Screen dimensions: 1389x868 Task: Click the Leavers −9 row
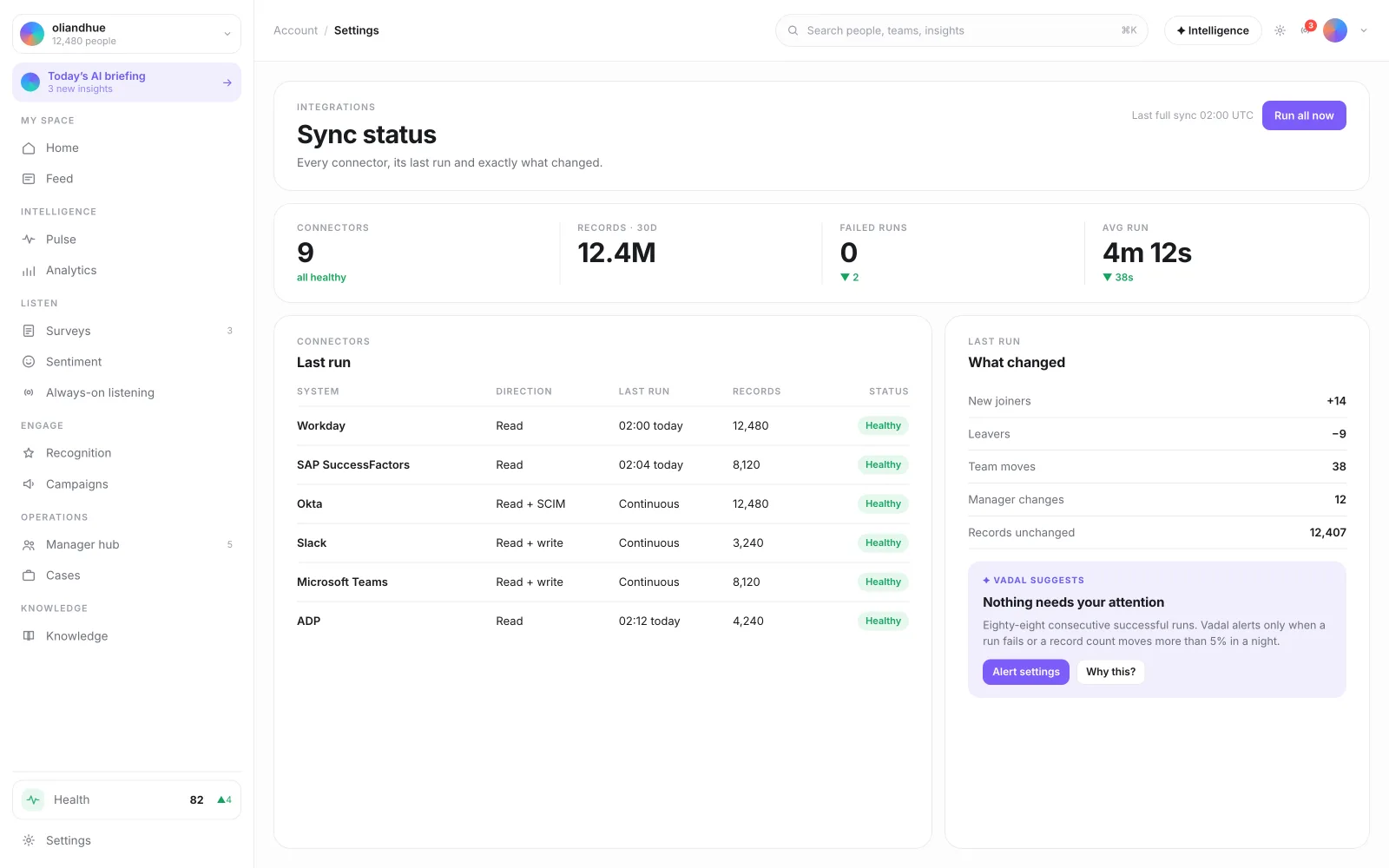click(x=1156, y=434)
